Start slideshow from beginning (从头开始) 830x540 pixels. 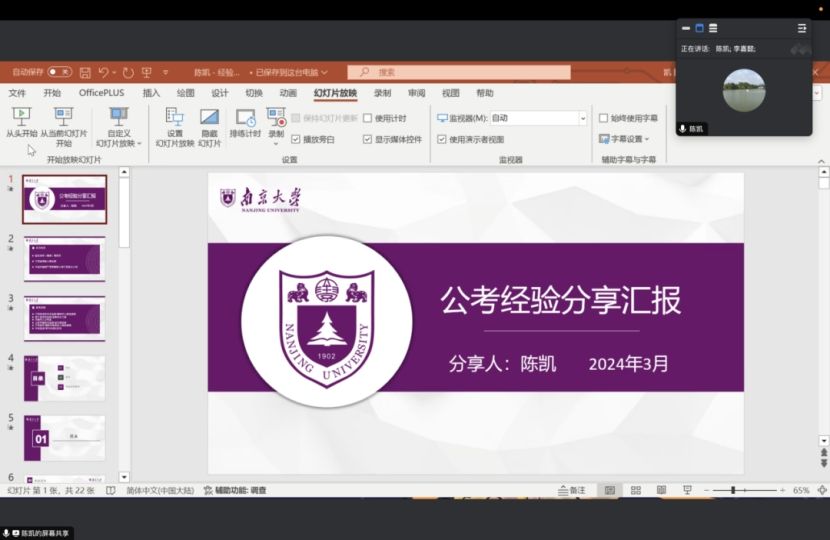point(21,123)
